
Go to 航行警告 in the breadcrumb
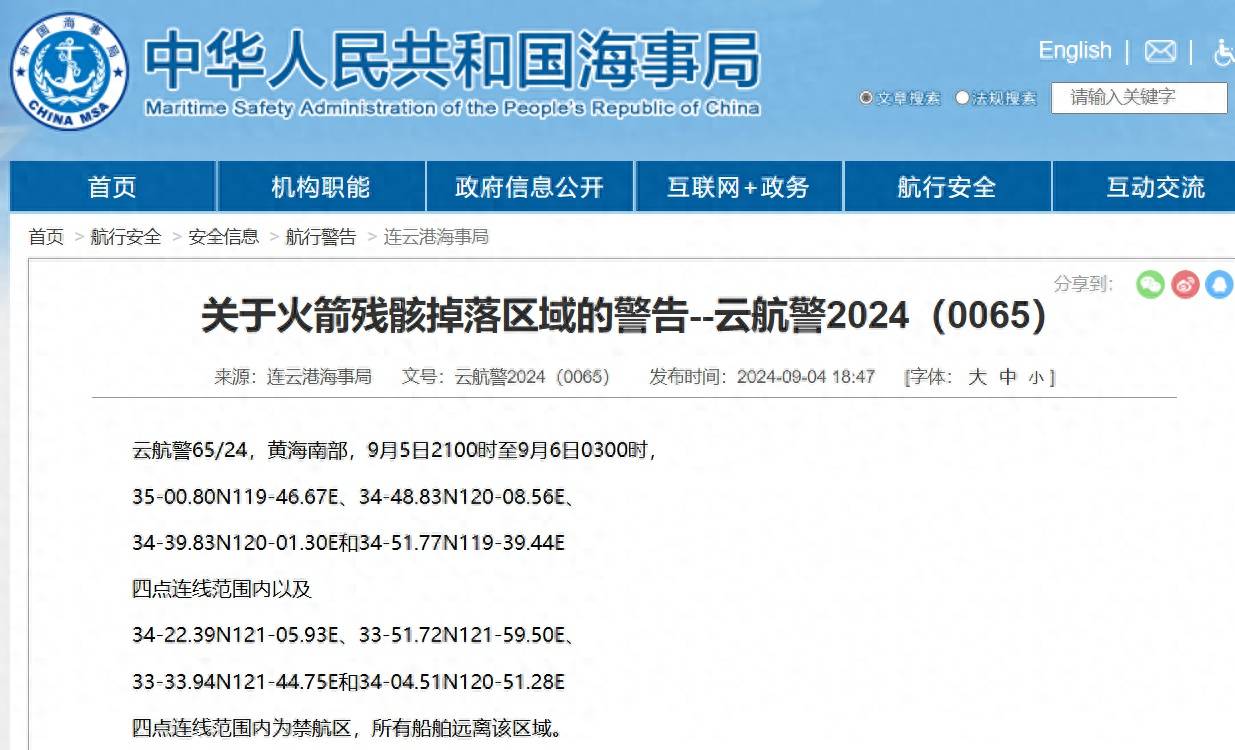(x=320, y=237)
